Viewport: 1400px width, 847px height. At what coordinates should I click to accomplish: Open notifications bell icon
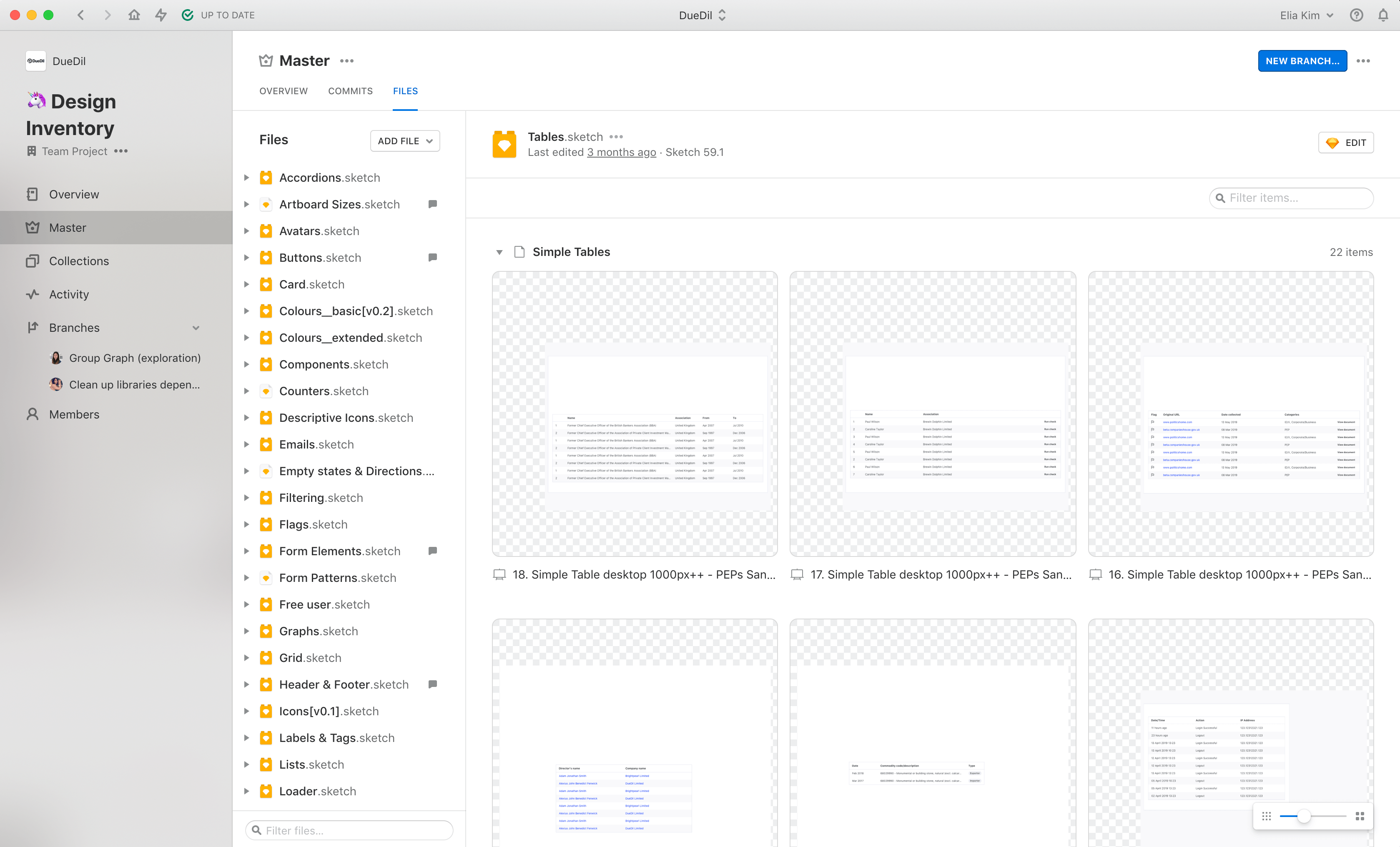coord(1383,15)
